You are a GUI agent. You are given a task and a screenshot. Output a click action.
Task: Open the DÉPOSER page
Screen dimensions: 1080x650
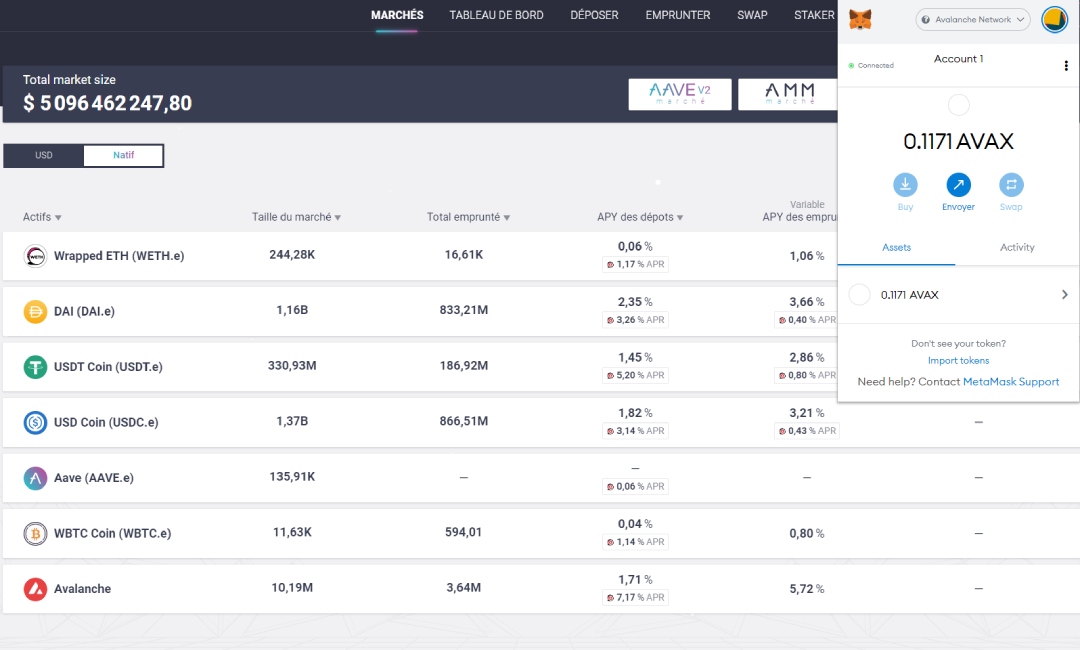point(594,15)
